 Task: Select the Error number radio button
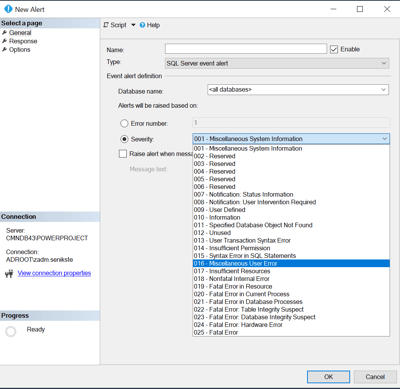tap(124, 123)
